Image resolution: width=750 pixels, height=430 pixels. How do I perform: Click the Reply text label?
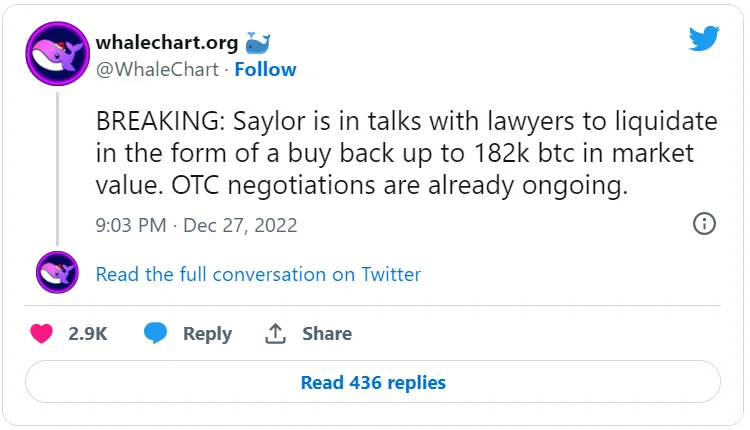pyautogui.click(x=207, y=334)
